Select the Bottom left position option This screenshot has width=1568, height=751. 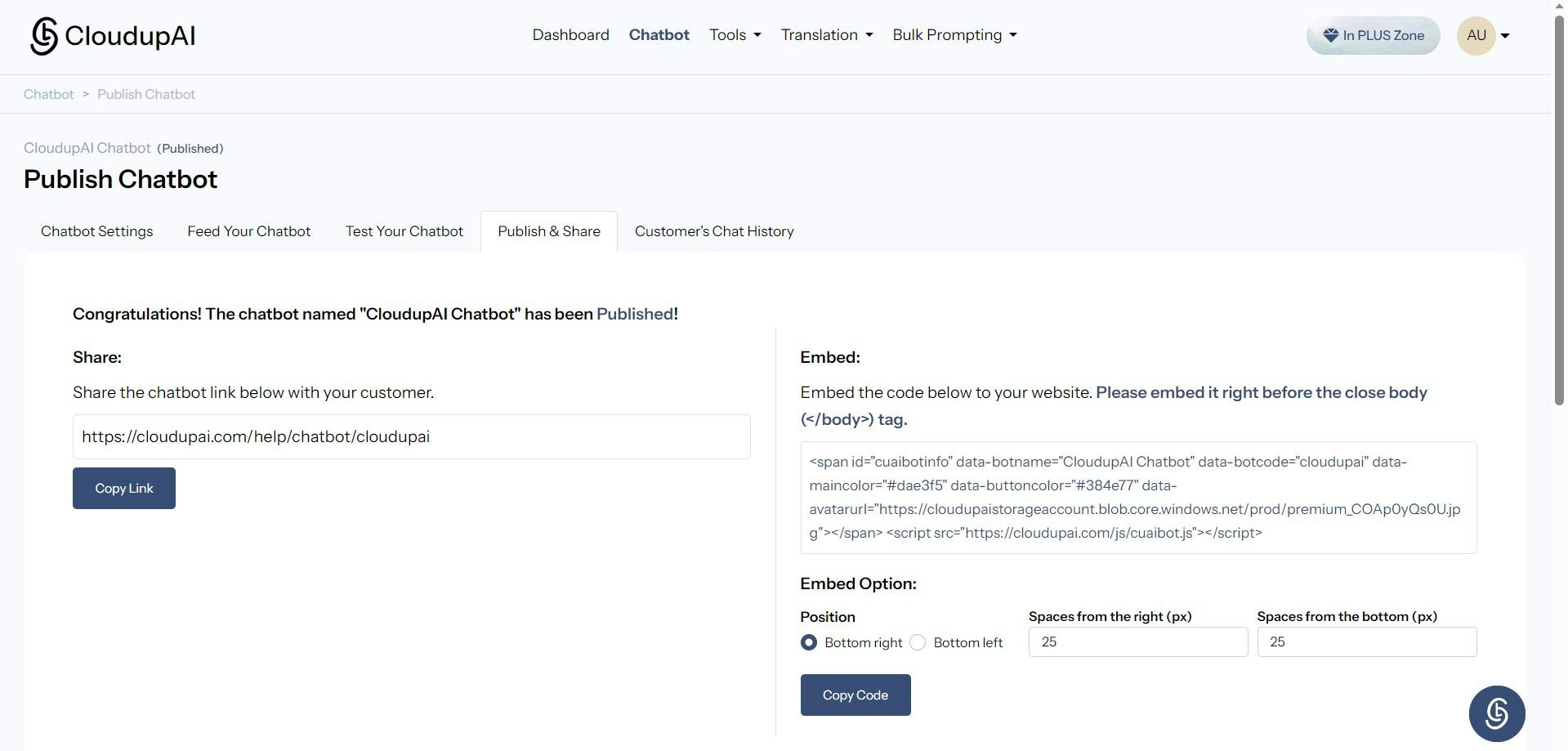coord(918,642)
